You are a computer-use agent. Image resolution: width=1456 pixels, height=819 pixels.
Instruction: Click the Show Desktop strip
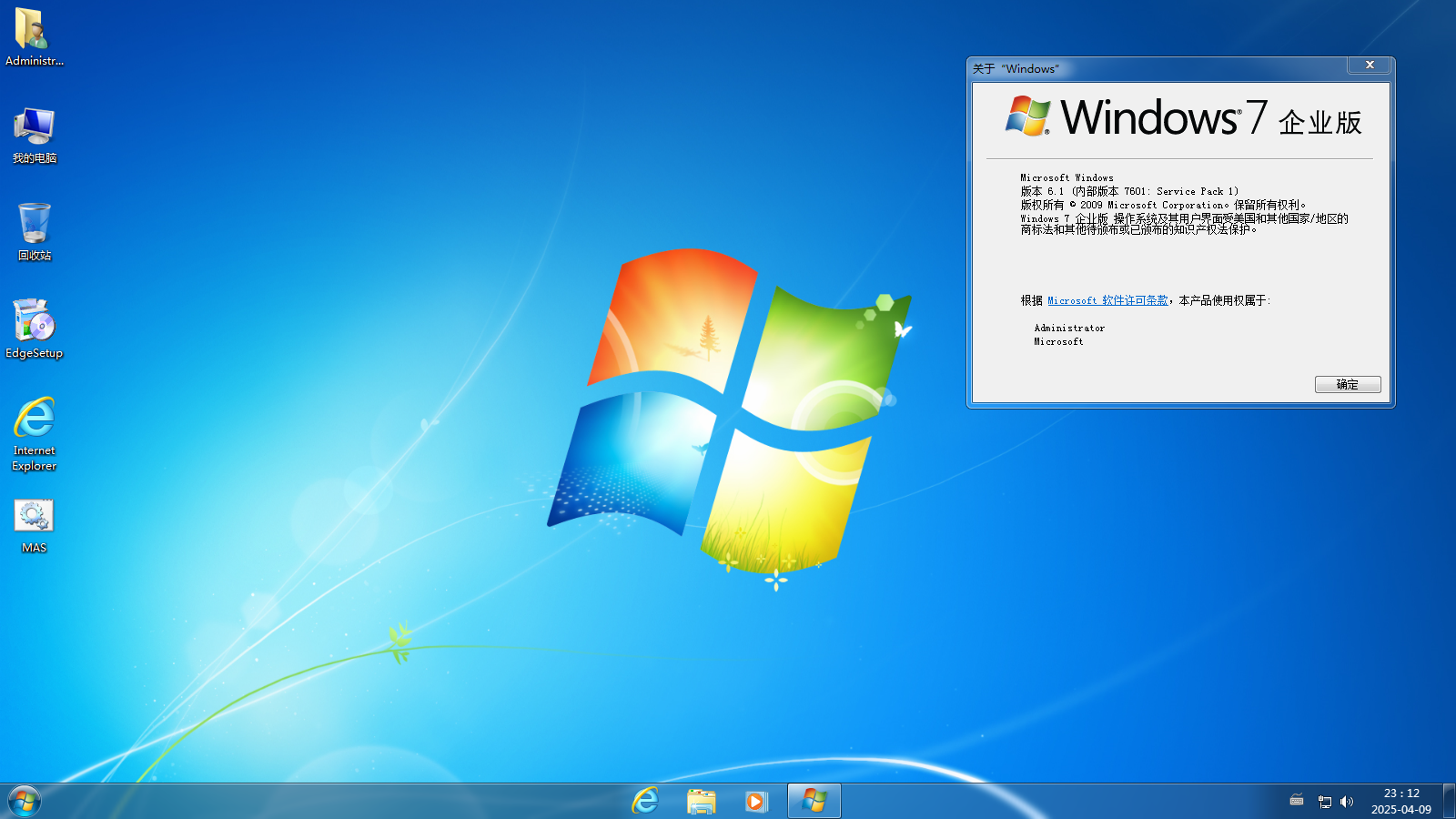tap(1449, 801)
